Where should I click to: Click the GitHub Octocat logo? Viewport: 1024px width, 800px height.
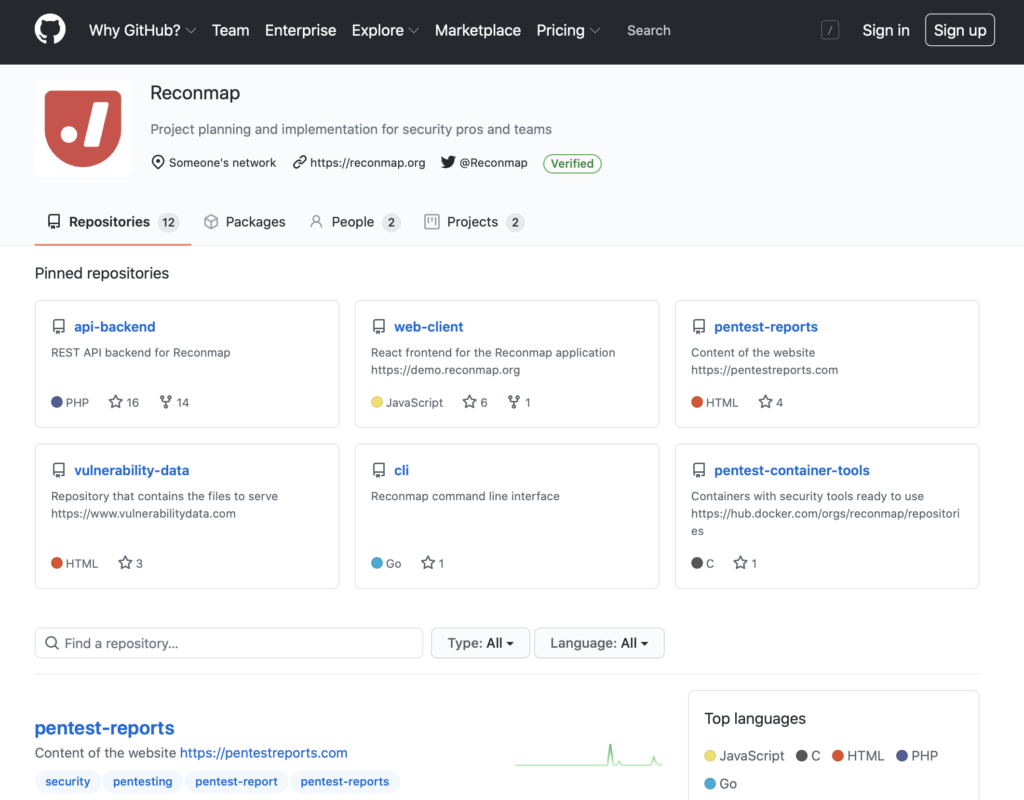coord(50,30)
